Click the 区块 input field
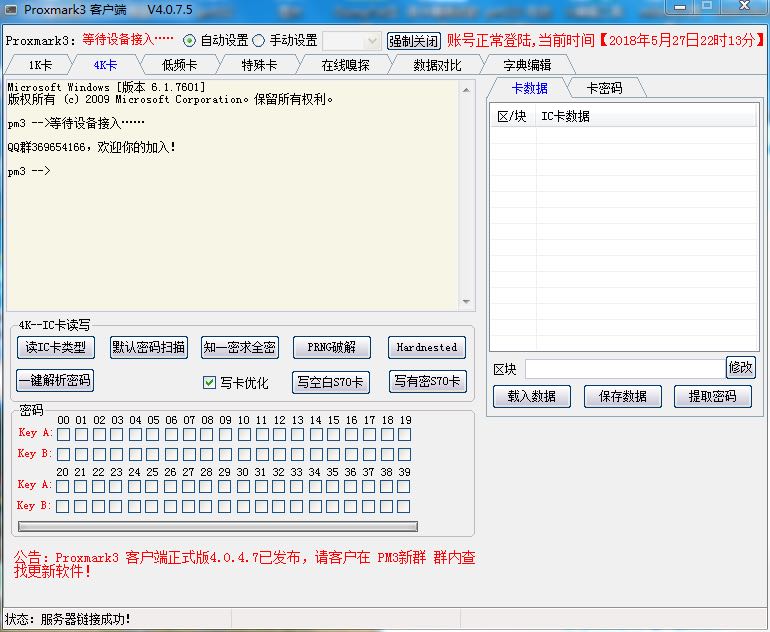 tap(625, 369)
